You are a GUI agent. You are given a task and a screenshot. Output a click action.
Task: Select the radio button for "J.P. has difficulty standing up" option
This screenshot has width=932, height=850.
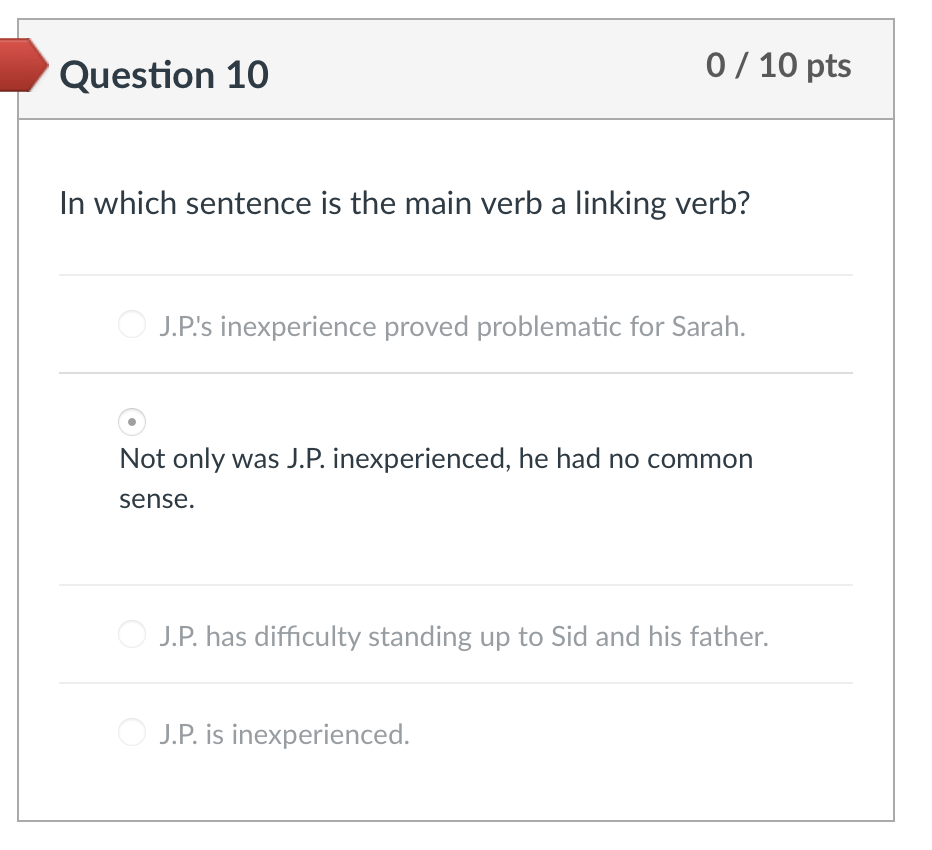(x=131, y=633)
